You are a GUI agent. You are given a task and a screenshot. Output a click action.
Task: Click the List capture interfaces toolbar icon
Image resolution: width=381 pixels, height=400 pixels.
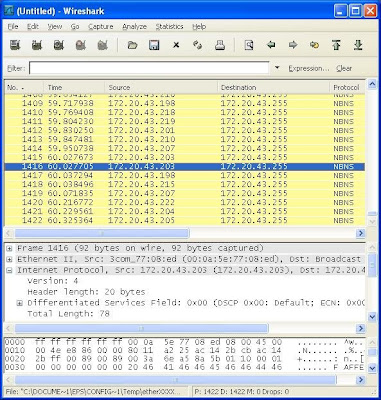coord(15,45)
